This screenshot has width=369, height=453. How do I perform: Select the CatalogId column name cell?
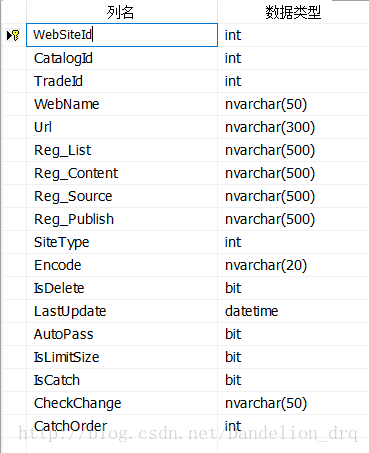pos(122,58)
